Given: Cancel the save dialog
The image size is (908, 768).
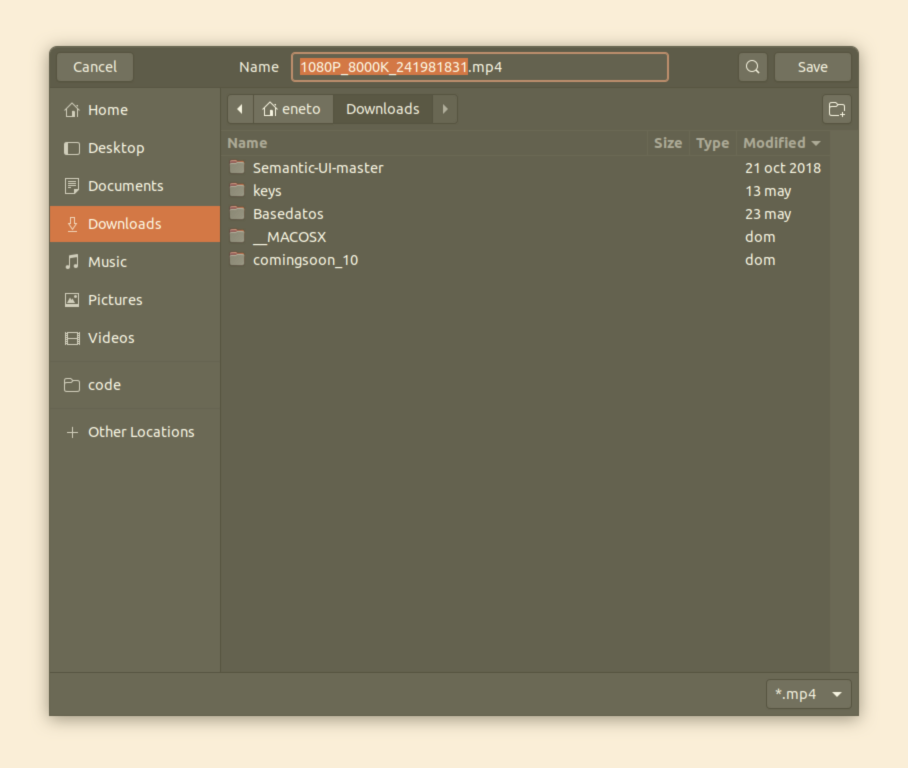Looking at the screenshot, I should coord(95,67).
